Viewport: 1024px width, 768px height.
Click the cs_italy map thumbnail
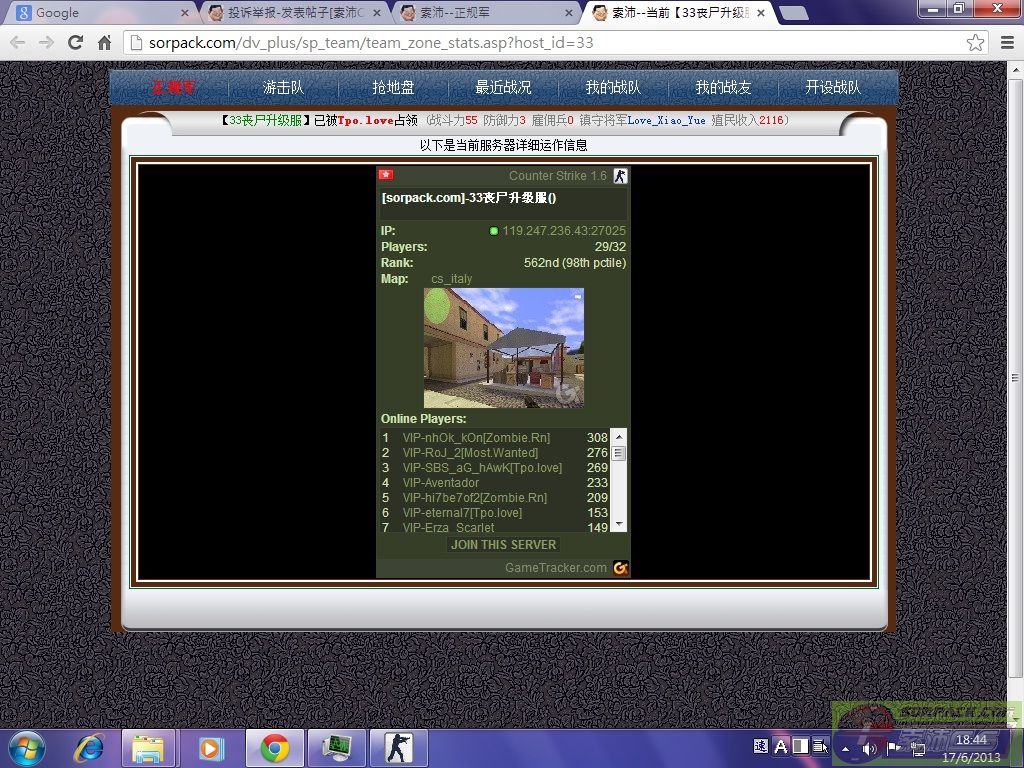point(503,348)
